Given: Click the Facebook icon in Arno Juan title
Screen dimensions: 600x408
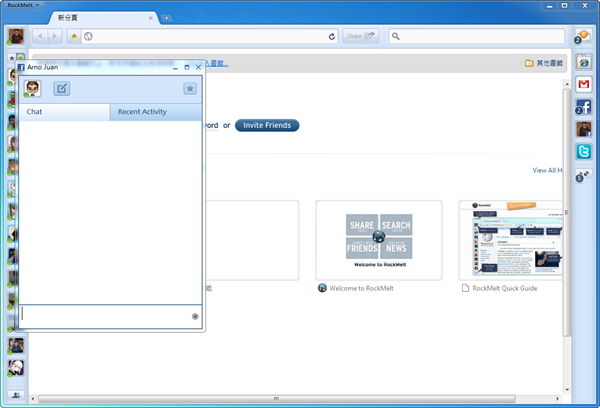Looking at the screenshot, I should point(21,67).
